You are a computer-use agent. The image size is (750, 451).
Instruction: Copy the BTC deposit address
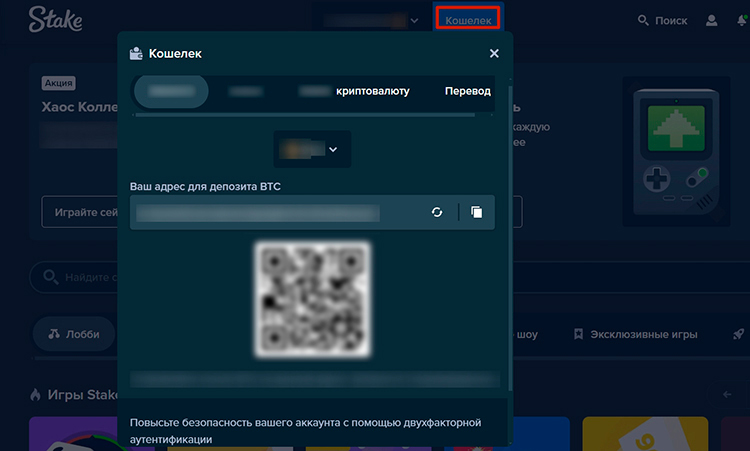tap(476, 212)
